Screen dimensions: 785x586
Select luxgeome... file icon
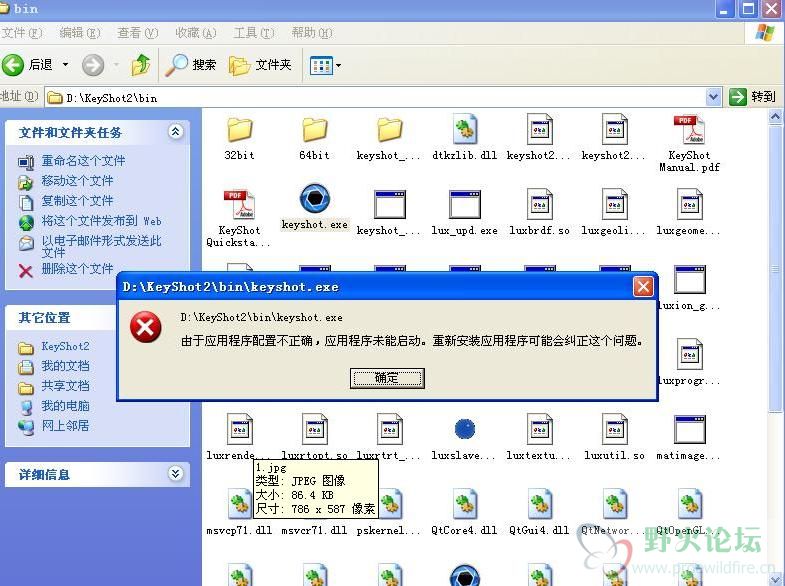(689, 204)
